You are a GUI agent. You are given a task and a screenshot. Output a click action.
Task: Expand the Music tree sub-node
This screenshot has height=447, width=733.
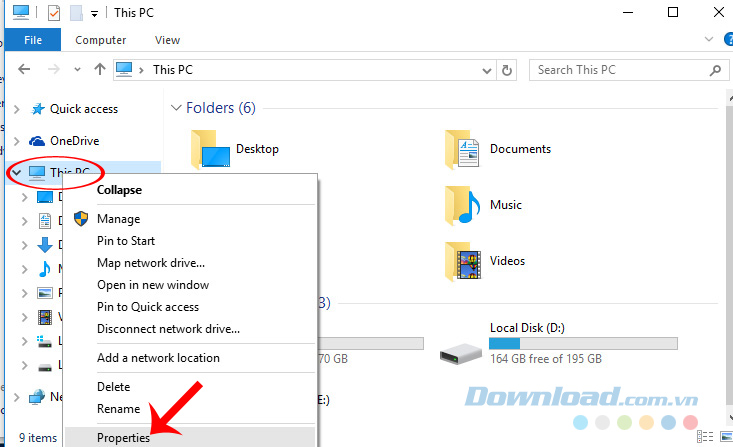tap(24, 269)
